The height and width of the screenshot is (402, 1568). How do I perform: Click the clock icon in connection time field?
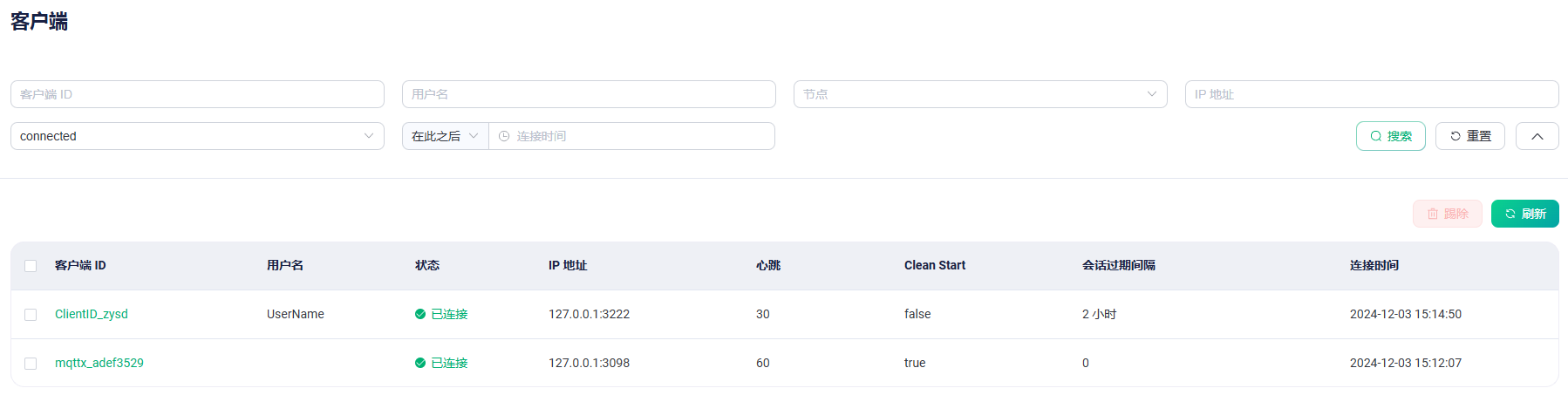pos(503,136)
